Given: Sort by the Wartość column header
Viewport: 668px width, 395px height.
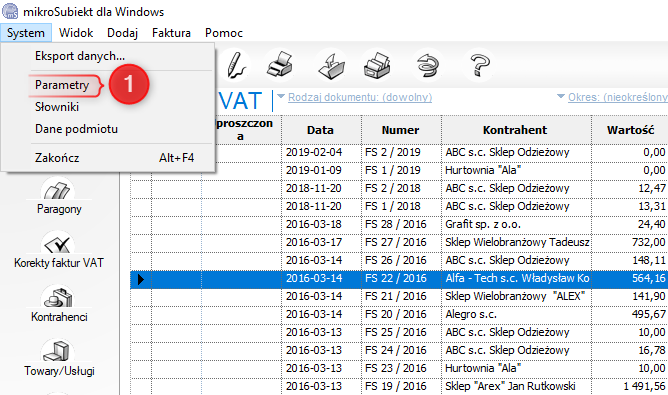Looking at the screenshot, I should 630,130.
